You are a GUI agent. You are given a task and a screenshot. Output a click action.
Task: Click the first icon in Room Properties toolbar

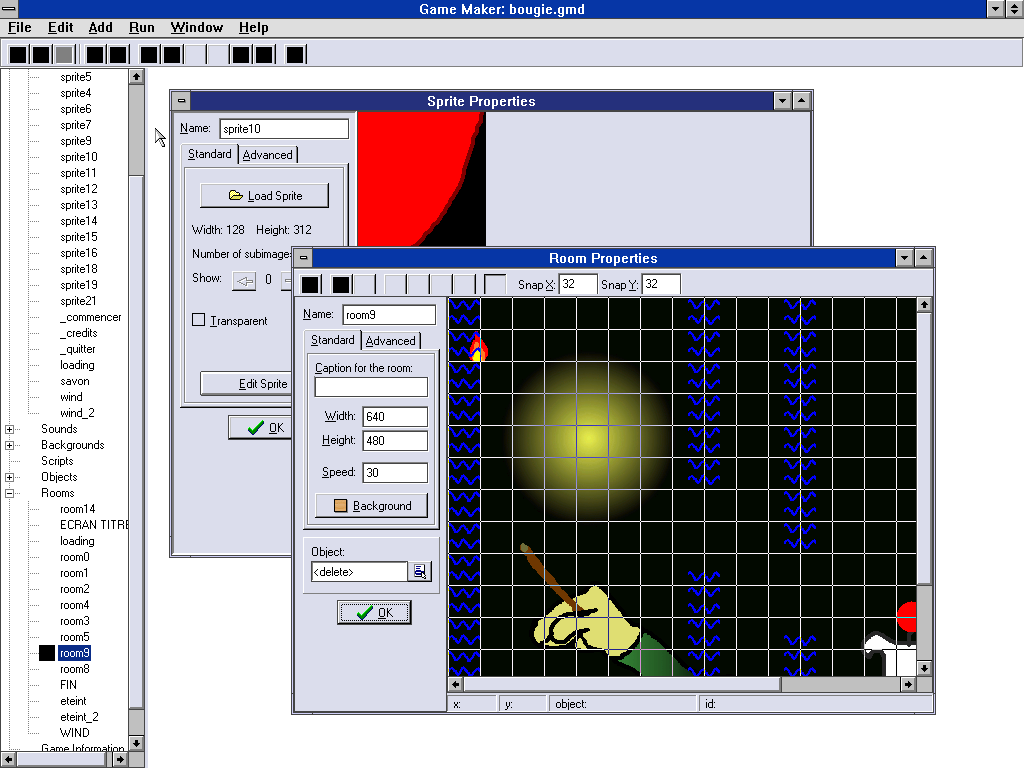[311, 285]
